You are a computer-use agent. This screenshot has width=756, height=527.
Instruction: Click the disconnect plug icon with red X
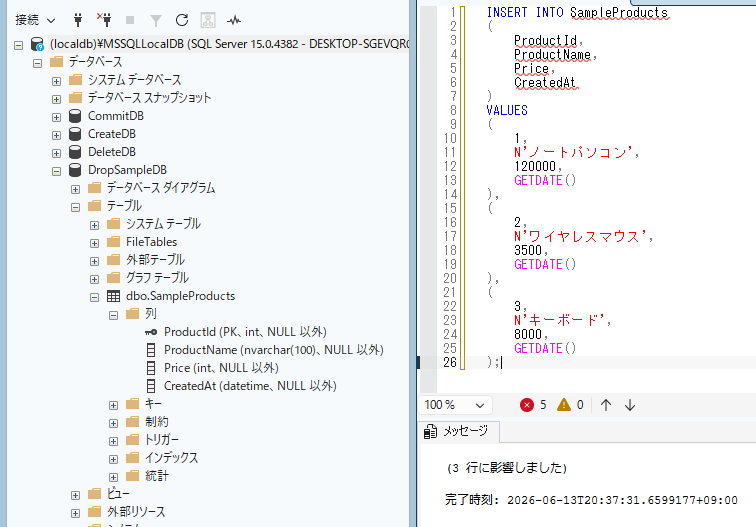(x=104, y=20)
